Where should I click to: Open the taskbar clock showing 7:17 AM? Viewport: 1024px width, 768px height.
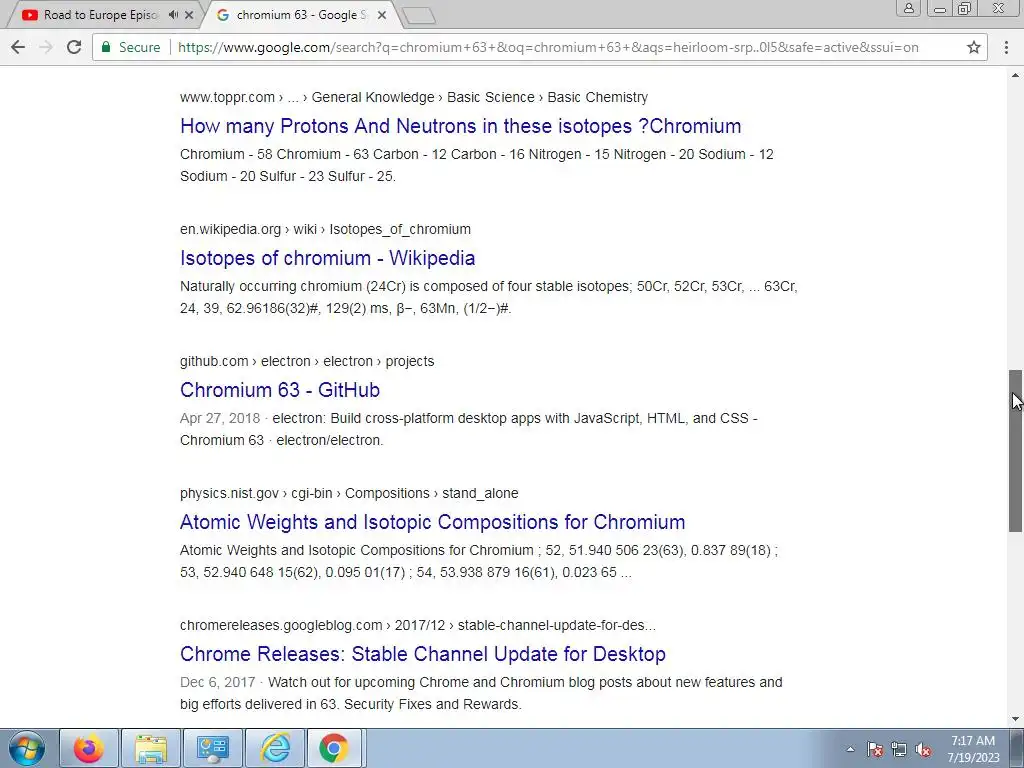click(973, 749)
